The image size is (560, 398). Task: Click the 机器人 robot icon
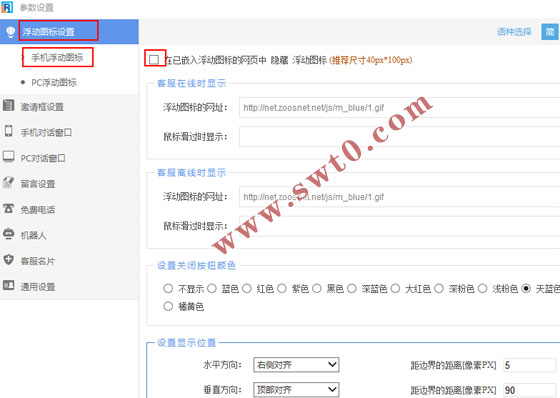(x=8, y=234)
